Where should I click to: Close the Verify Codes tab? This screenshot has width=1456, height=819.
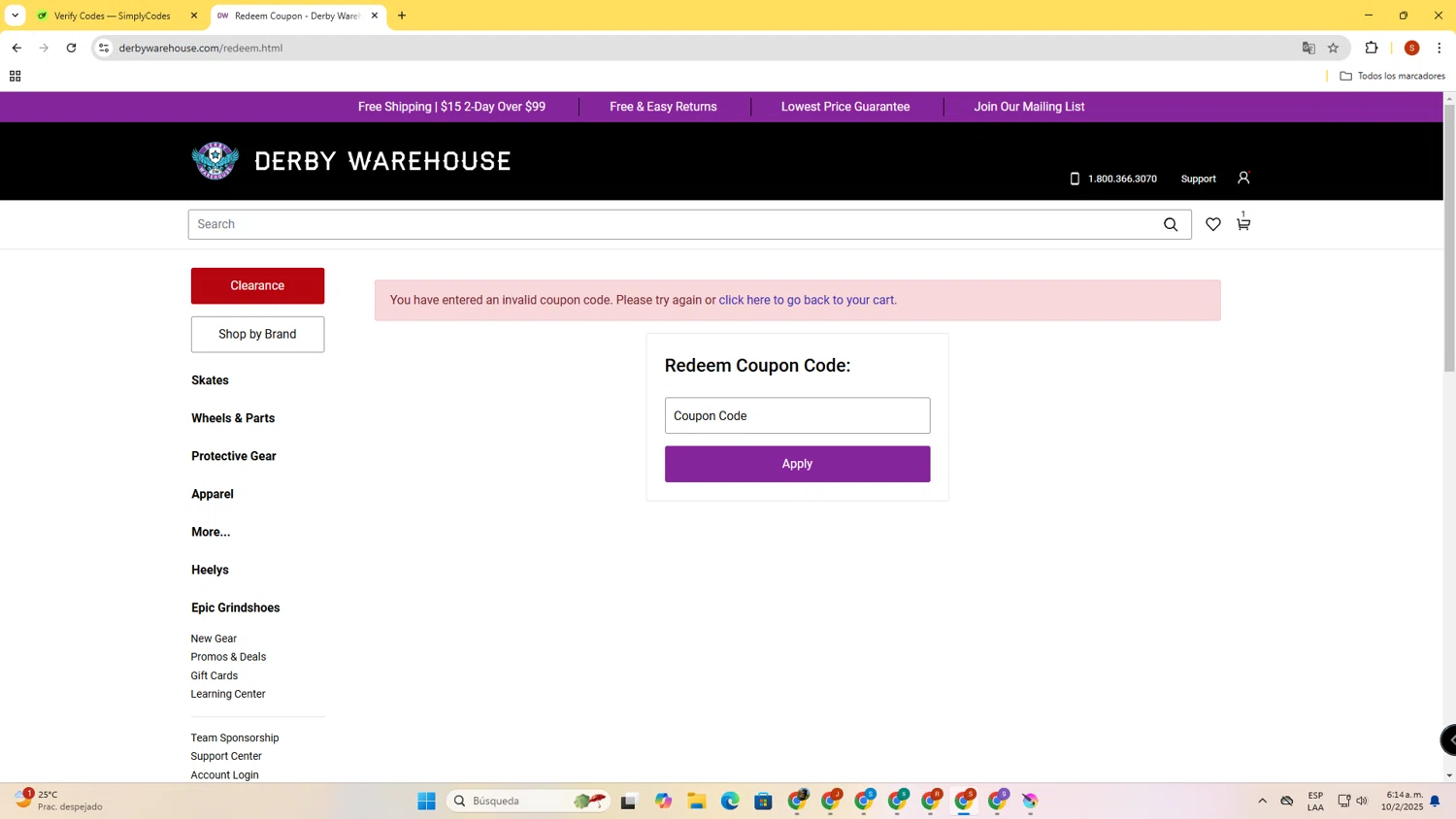tap(194, 16)
